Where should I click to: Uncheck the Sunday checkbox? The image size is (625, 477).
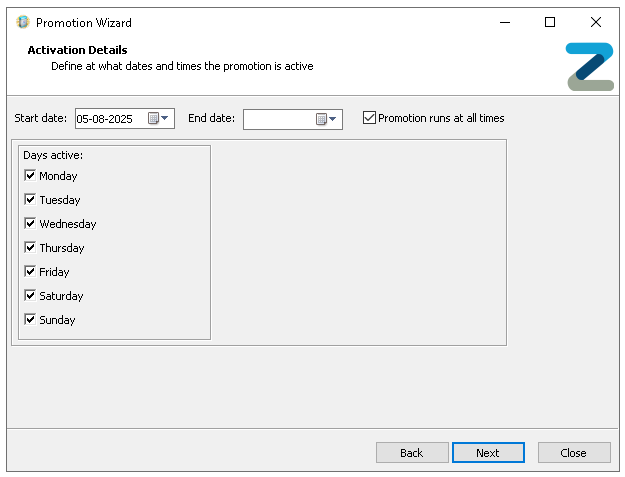[30, 320]
